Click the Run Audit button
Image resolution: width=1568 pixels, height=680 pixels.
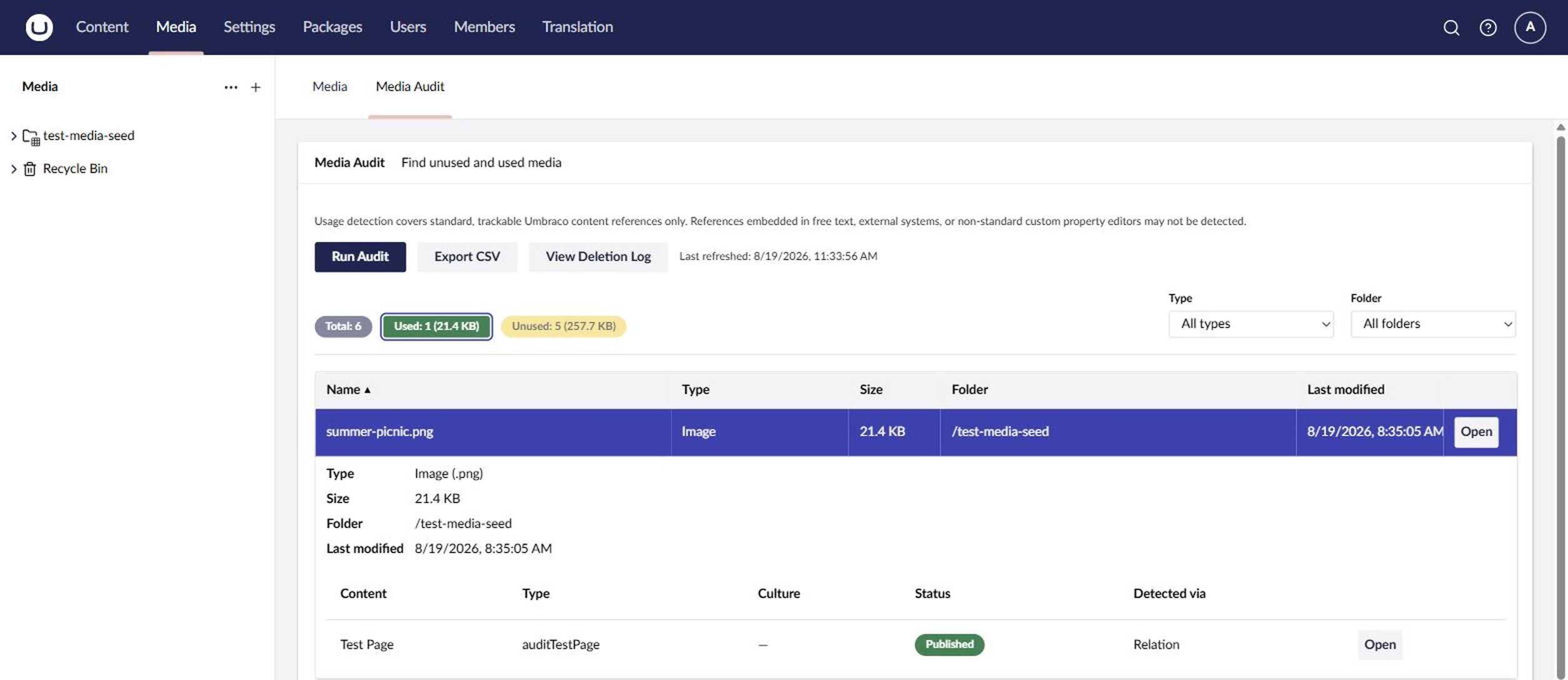click(x=360, y=257)
